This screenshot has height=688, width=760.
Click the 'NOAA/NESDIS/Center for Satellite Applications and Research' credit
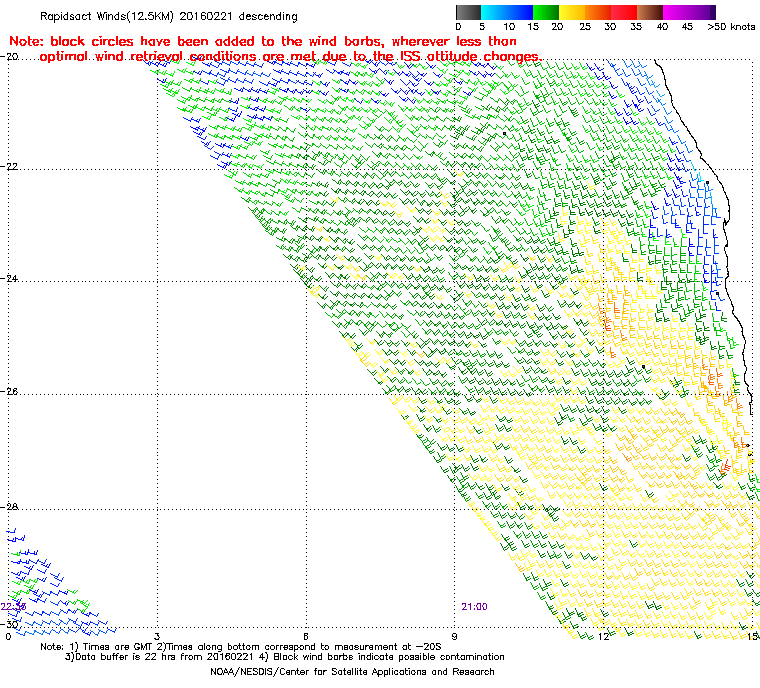coord(352,672)
